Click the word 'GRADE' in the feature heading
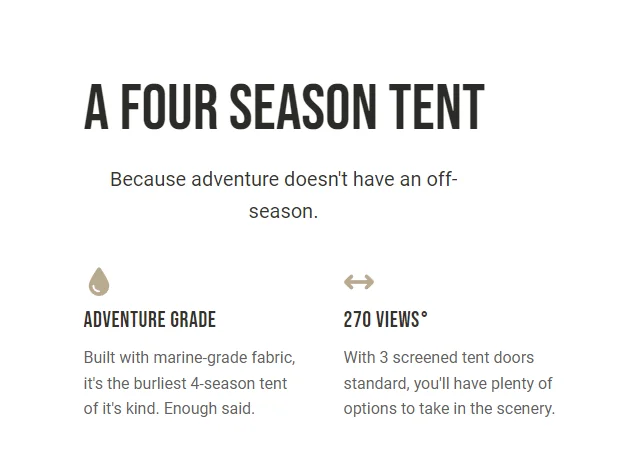 [x=193, y=319]
